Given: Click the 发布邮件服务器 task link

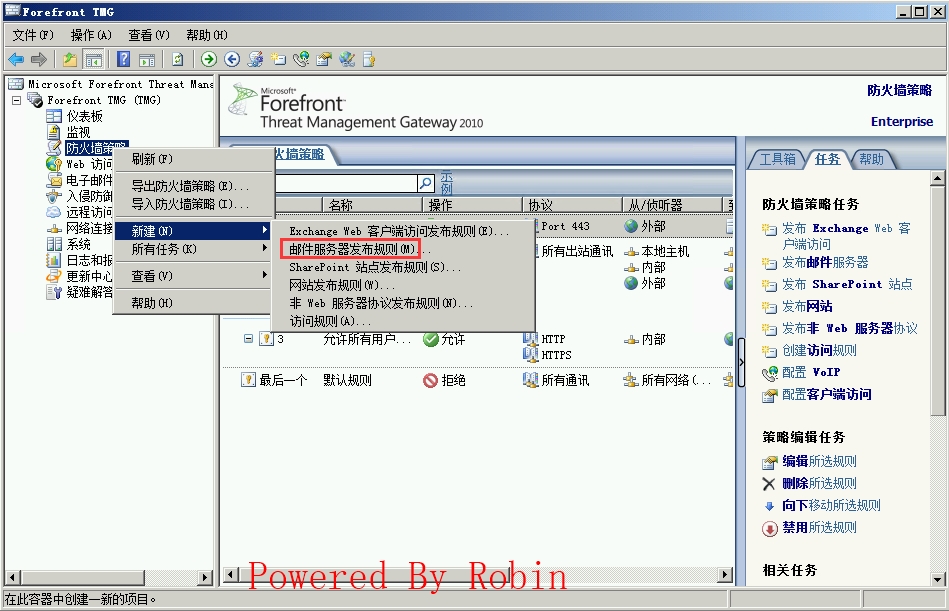Looking at the screenshot, I should pyautogui.click(x=825, y=263).
